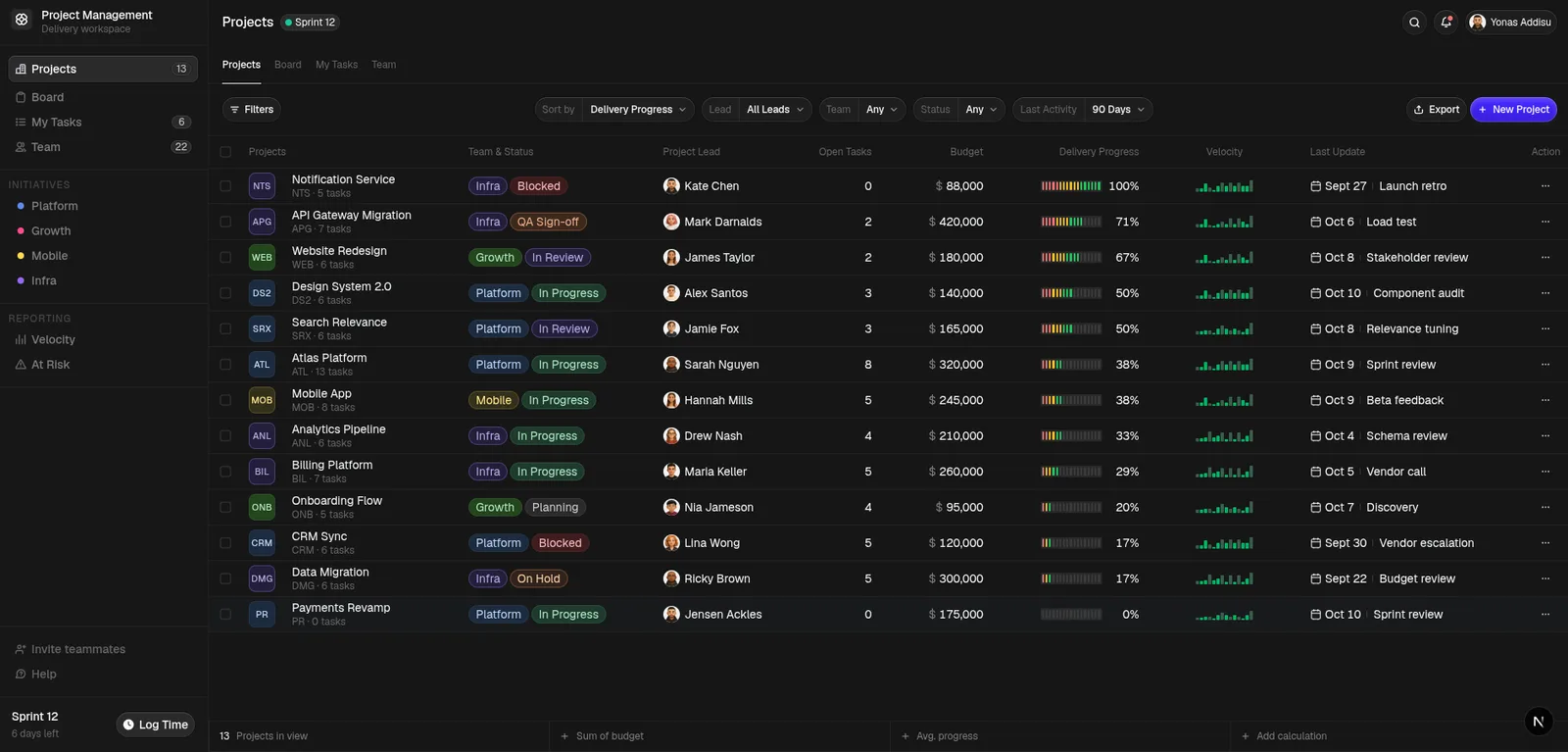Open the notifications bell

[x=1445, y=23]
